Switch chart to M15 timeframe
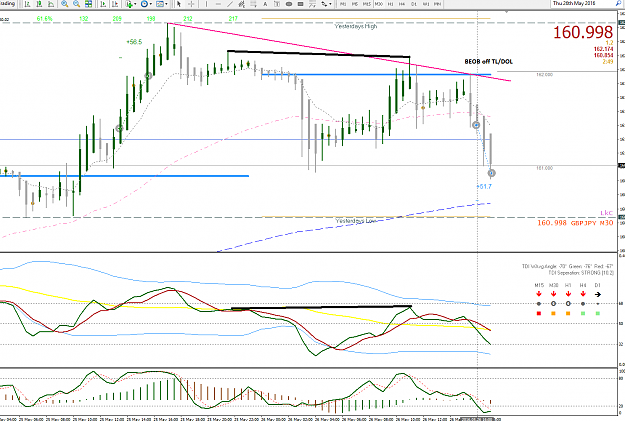Image resolution: width=625 pixels, height=421 pixels. pos(367,4)
